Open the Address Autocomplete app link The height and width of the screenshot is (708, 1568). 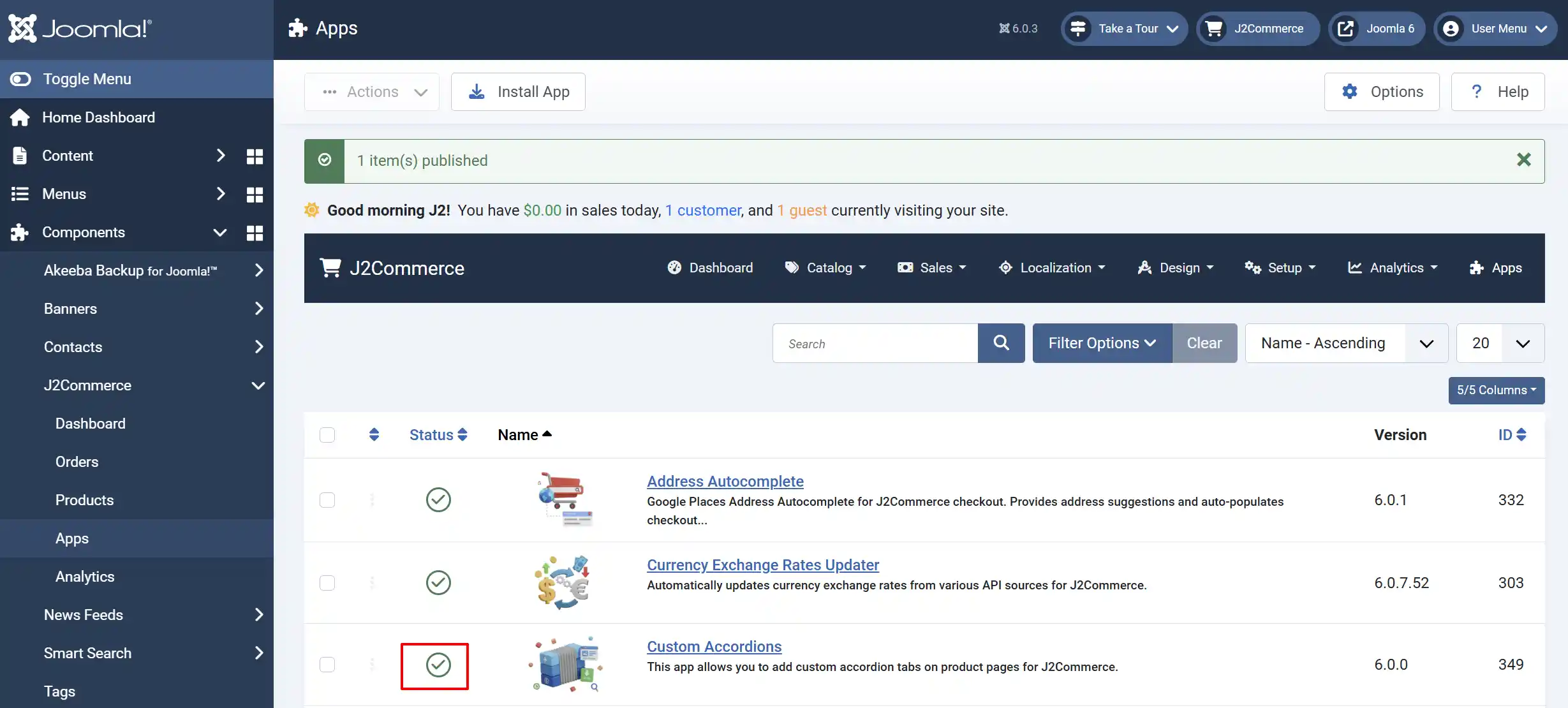tap(725, 482)
